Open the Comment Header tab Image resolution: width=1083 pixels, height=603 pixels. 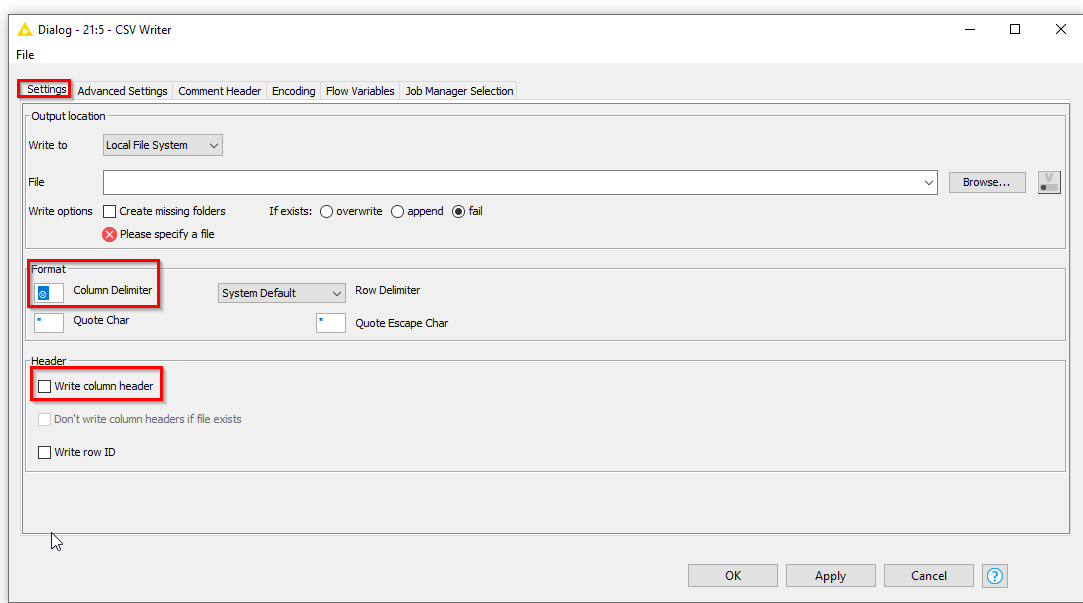click(220, 90)
